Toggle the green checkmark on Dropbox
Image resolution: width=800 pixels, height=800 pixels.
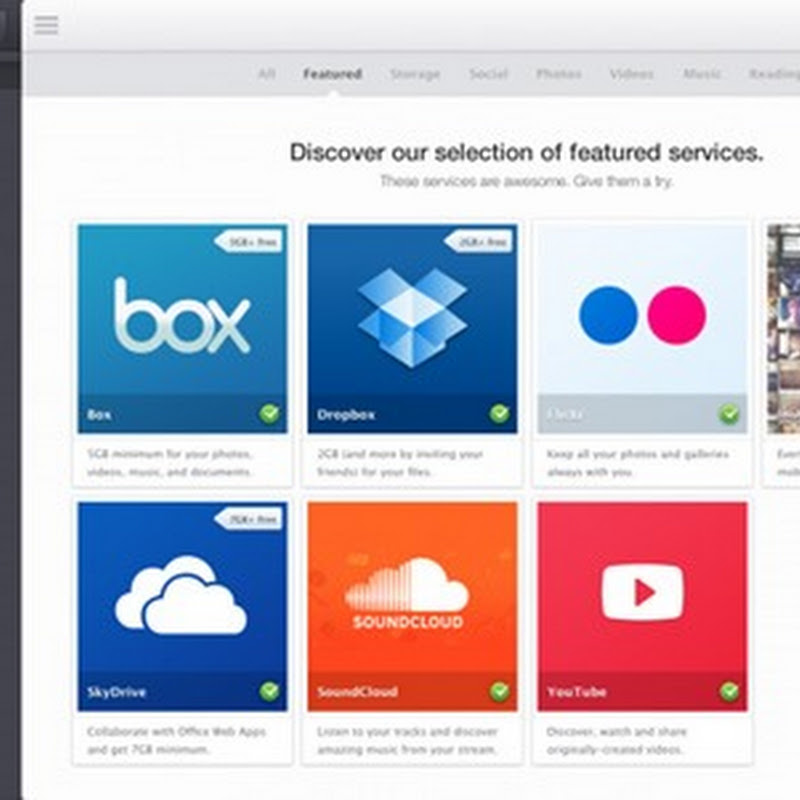point(499,413)
